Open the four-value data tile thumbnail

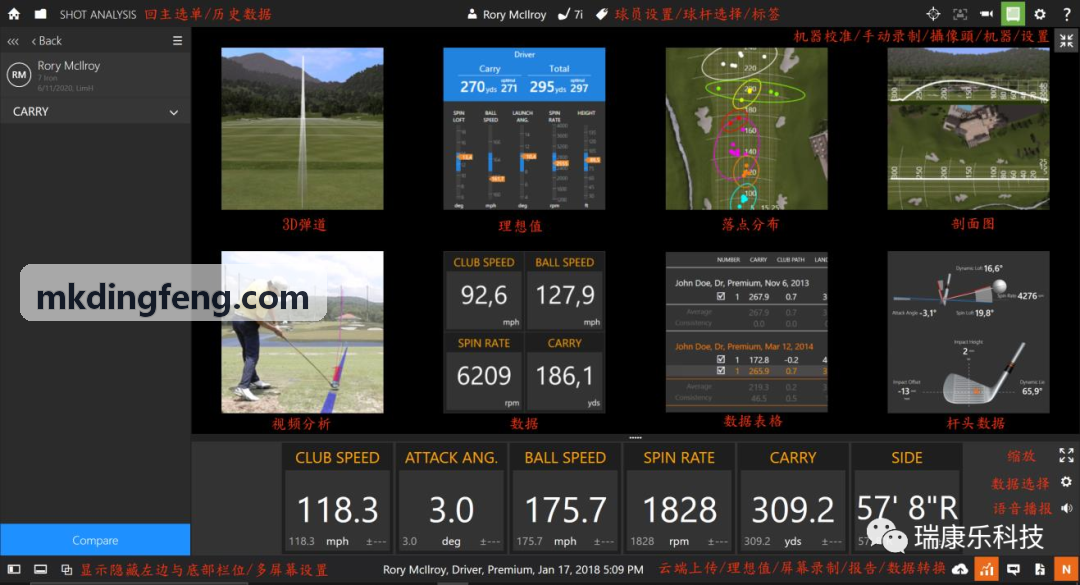click(524, 332)
